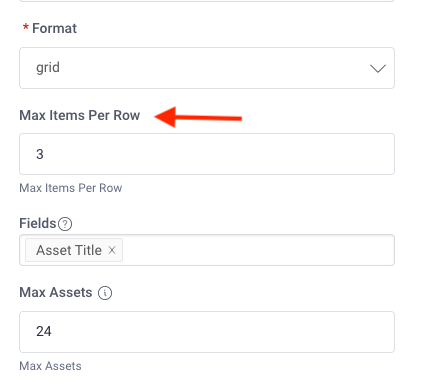
Task: Click the chevron arrow in Format selector
Action: point(378,69)
